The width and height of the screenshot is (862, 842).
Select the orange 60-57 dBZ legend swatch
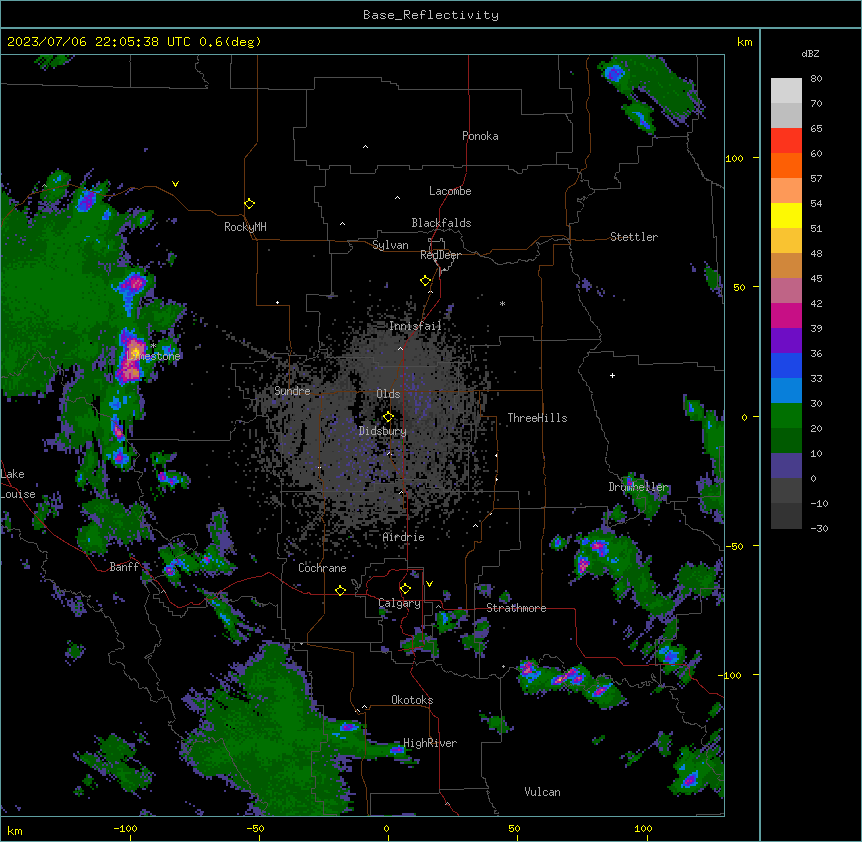786,165
